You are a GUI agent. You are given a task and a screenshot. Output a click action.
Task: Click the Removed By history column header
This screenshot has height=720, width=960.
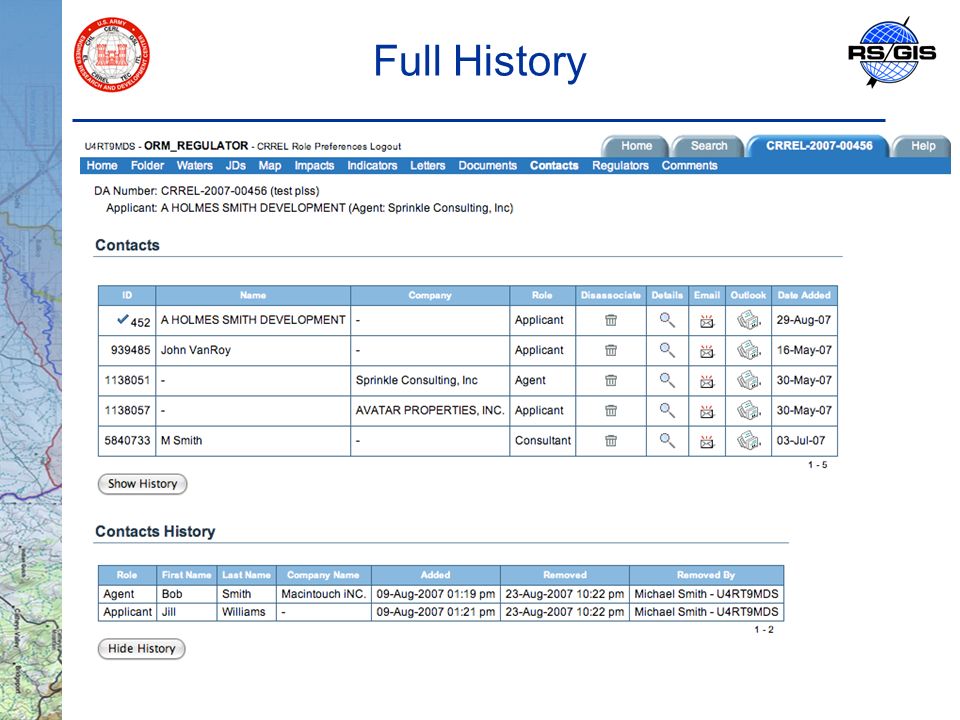pos(706,575)
